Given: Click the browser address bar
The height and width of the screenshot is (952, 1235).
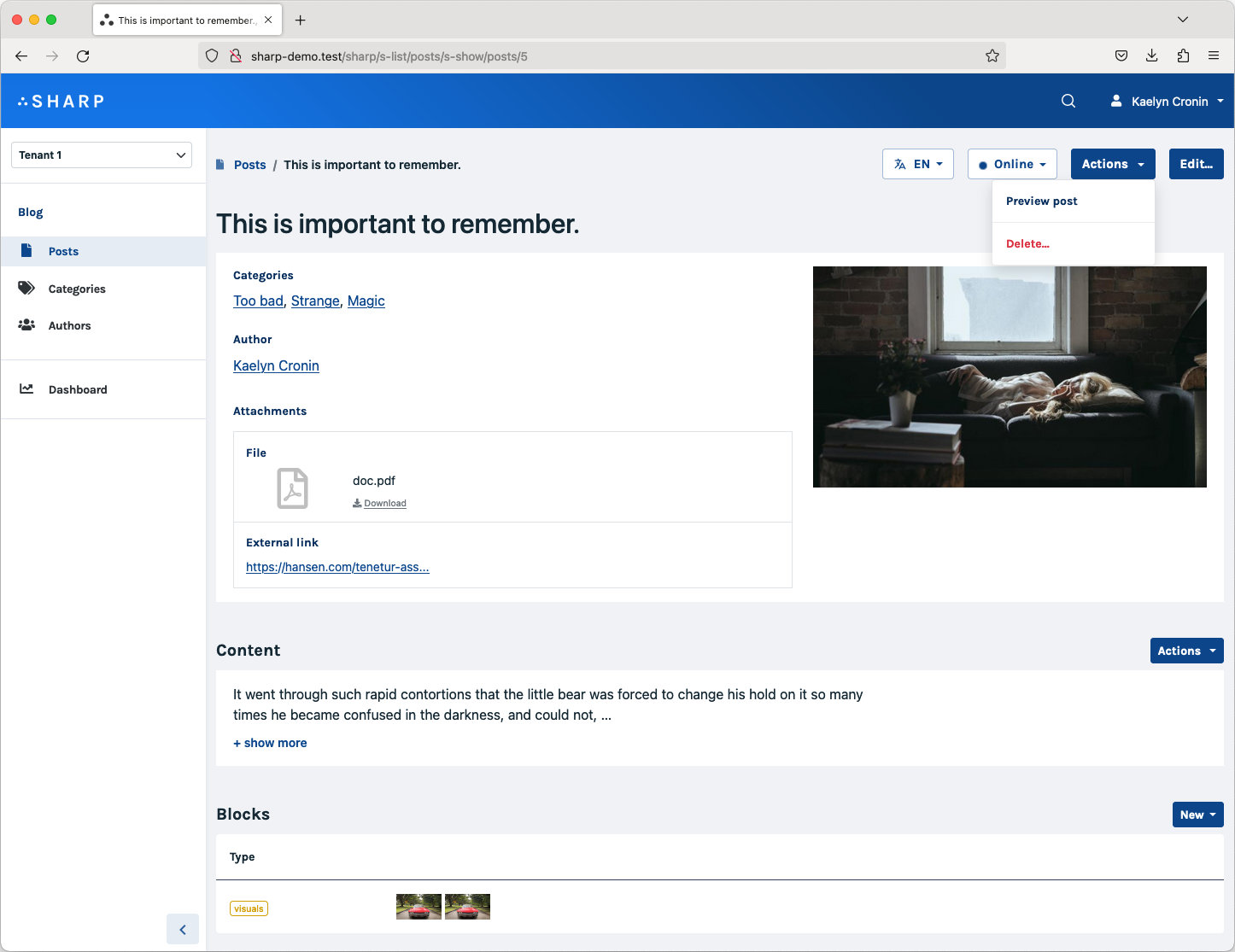Looking at the screenshot, I should (x=602, y=56).
